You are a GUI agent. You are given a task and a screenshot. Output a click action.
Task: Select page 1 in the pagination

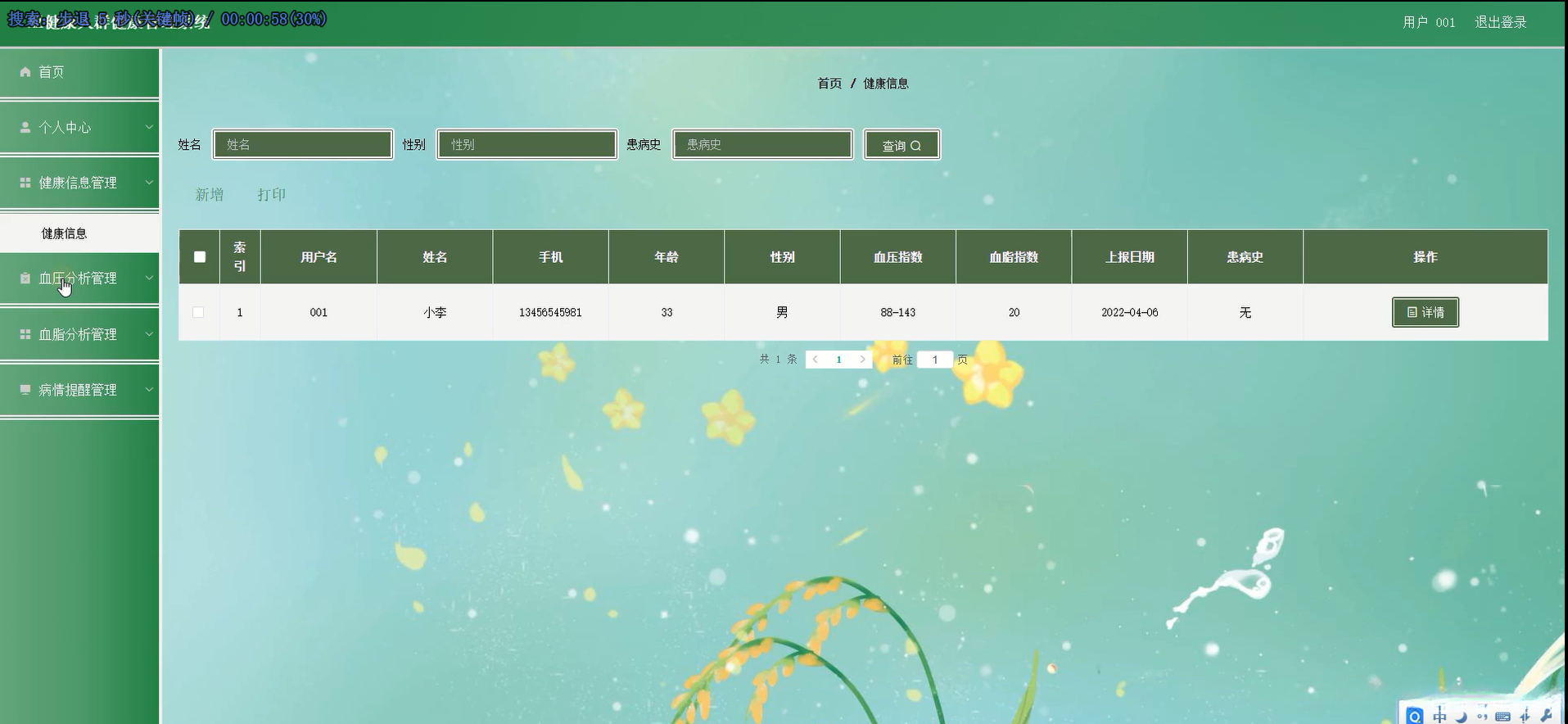(838, 360)
